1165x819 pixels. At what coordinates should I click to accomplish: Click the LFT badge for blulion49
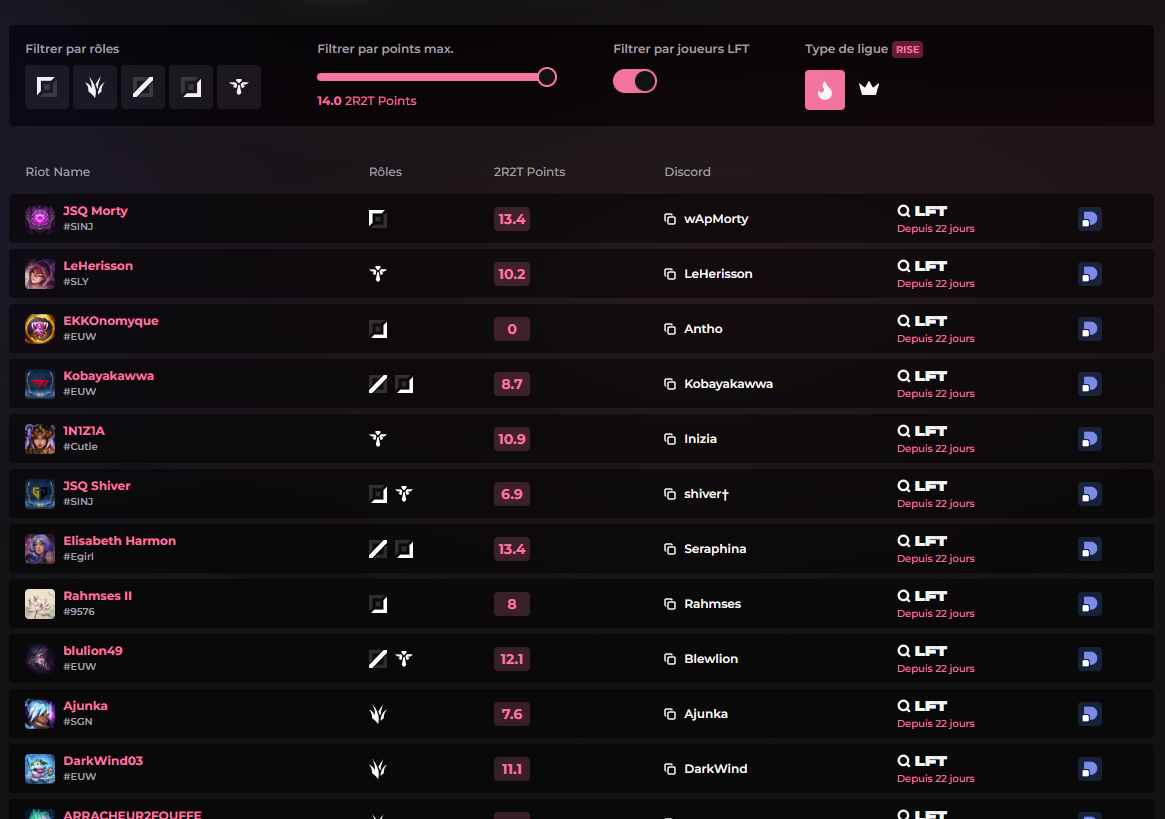tap(922, 651)
